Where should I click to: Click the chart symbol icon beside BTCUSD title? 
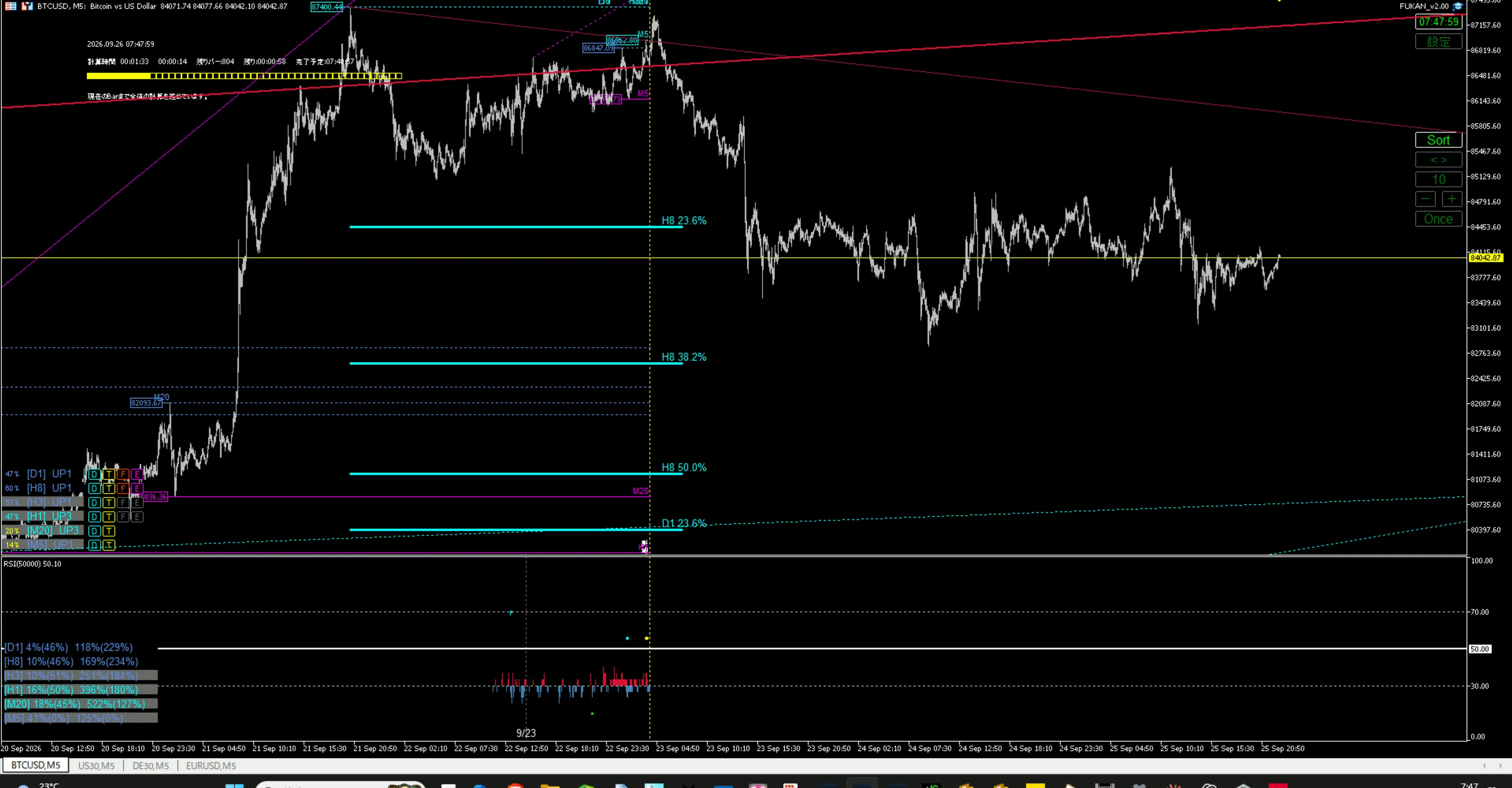pyautogui.click(x=27, y=6)
